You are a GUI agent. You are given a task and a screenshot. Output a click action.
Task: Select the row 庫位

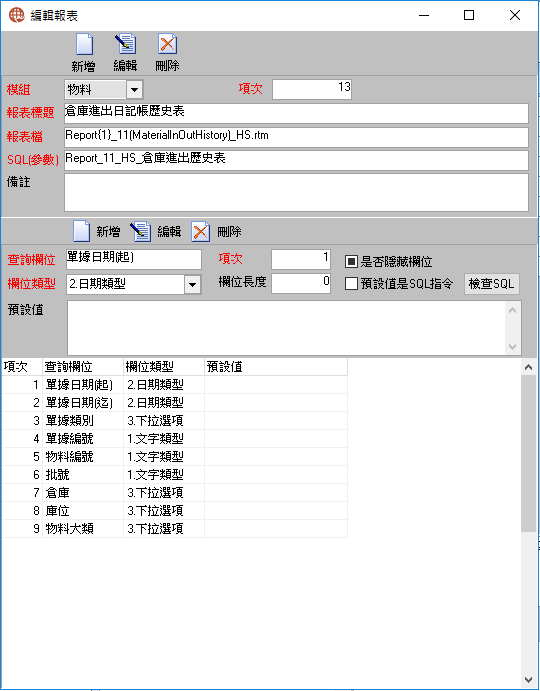(x=175, y=511)
